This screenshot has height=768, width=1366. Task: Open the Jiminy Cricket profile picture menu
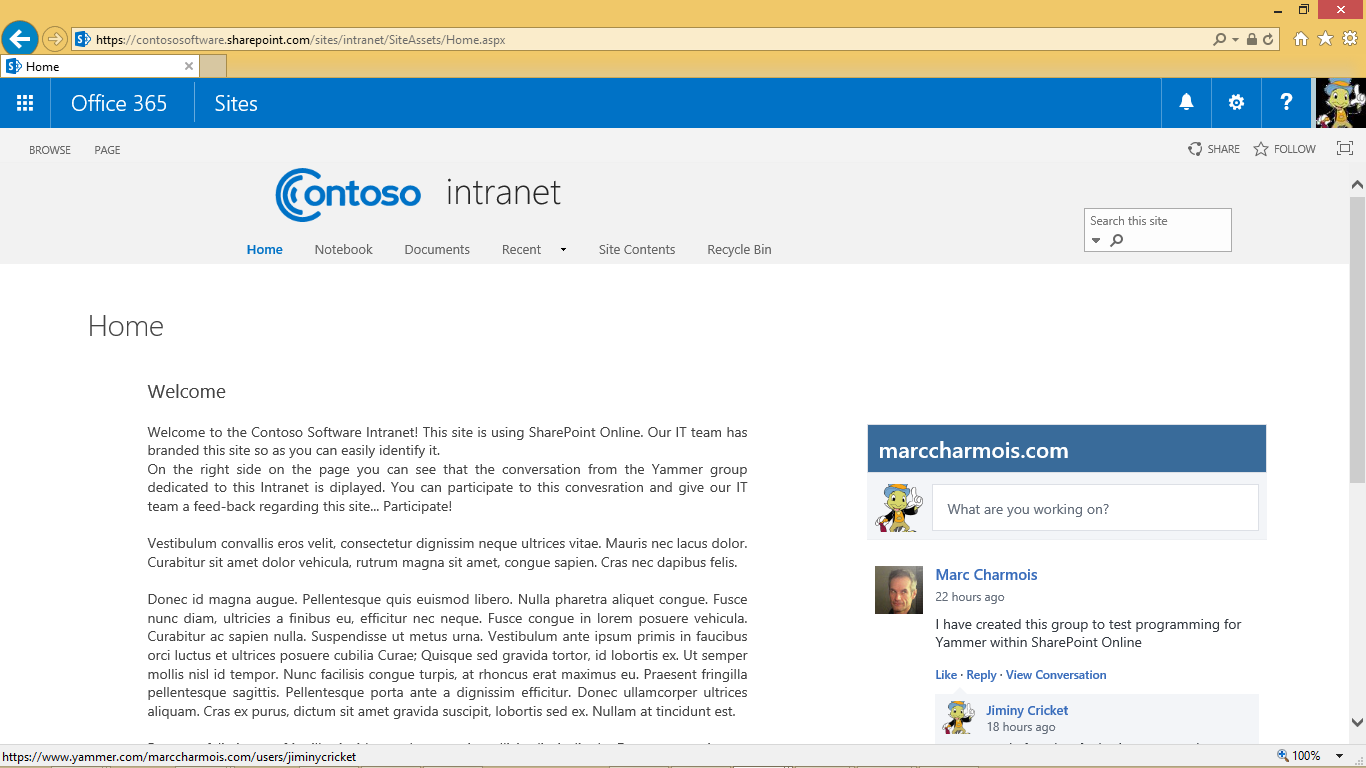tap(1340, 103)
